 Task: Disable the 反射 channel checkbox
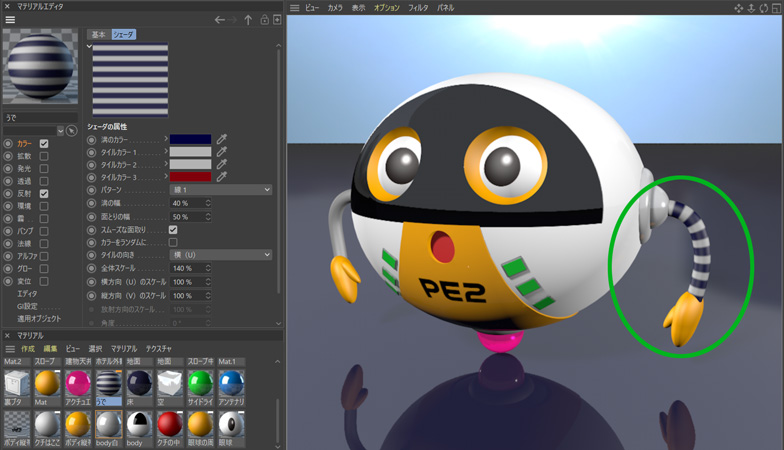tap(44, 193)
